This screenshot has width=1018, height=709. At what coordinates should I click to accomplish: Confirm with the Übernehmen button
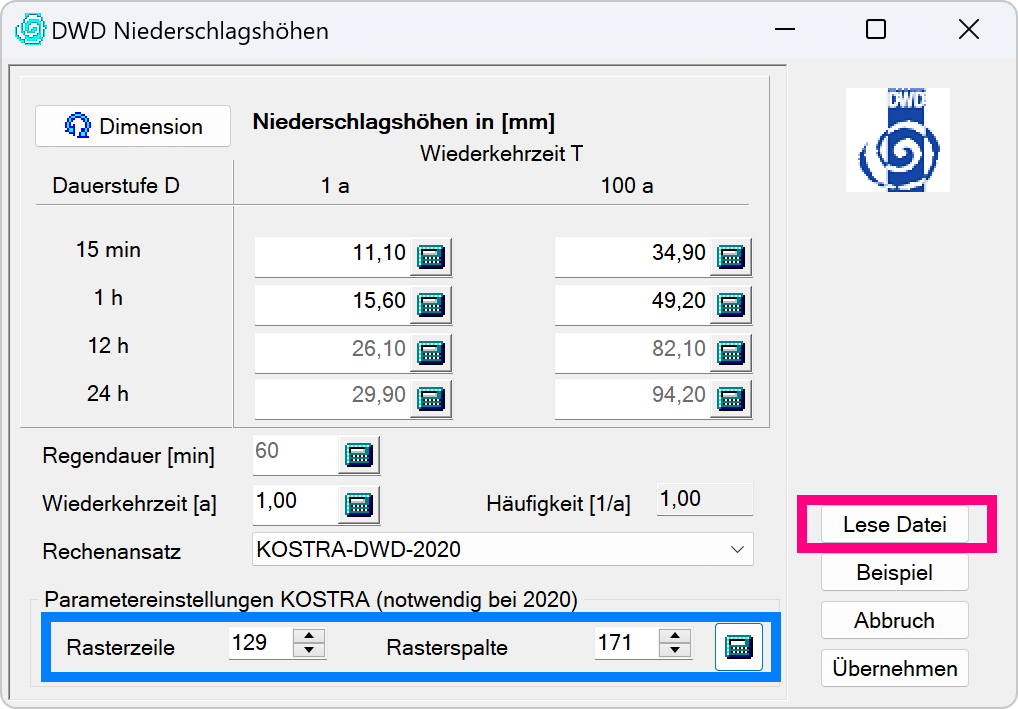tap(894, 668)
